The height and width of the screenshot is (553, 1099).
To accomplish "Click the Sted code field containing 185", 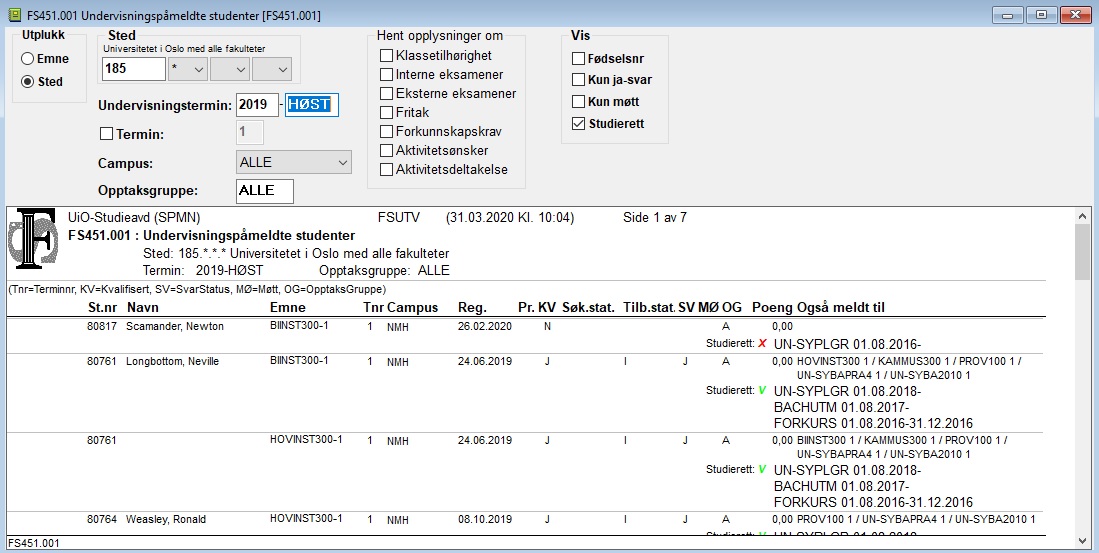I will 134,69.
